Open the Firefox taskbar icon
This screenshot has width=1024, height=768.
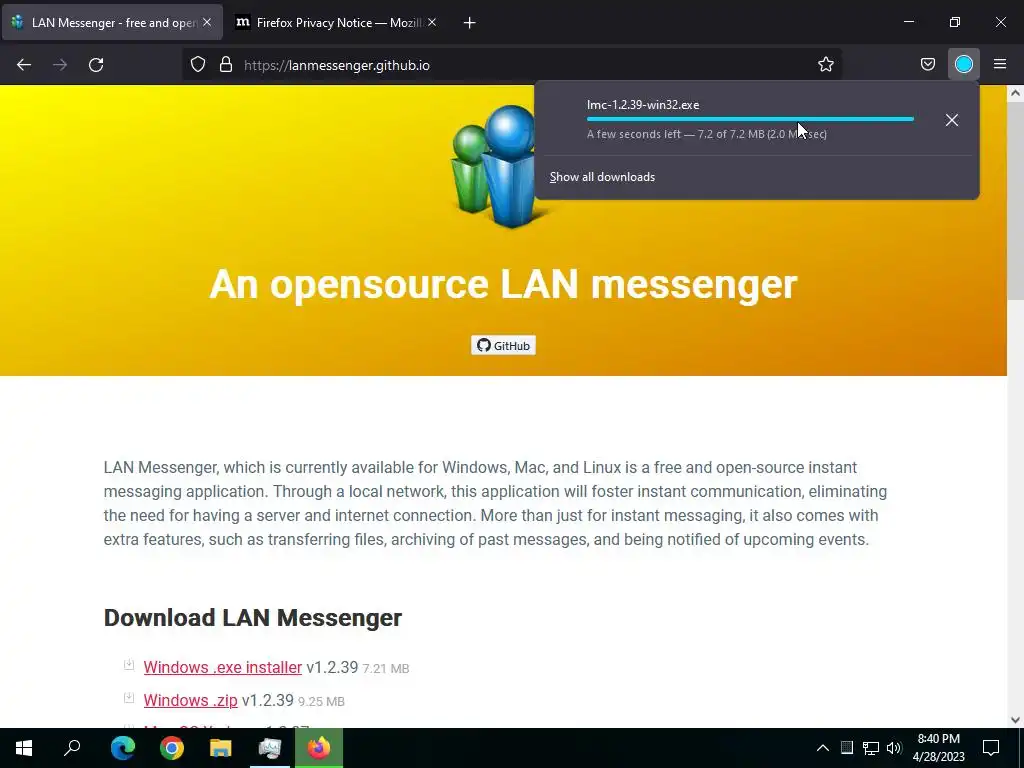coord(319,748)
